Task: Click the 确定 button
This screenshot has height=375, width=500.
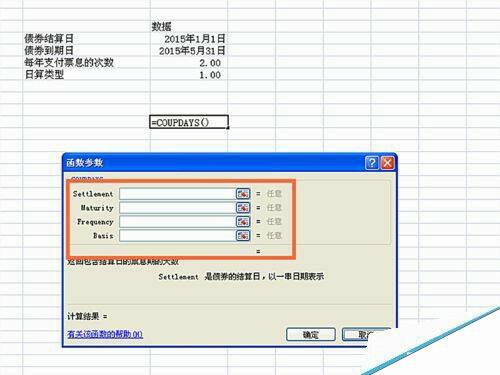Action: (x=311, y=334)
